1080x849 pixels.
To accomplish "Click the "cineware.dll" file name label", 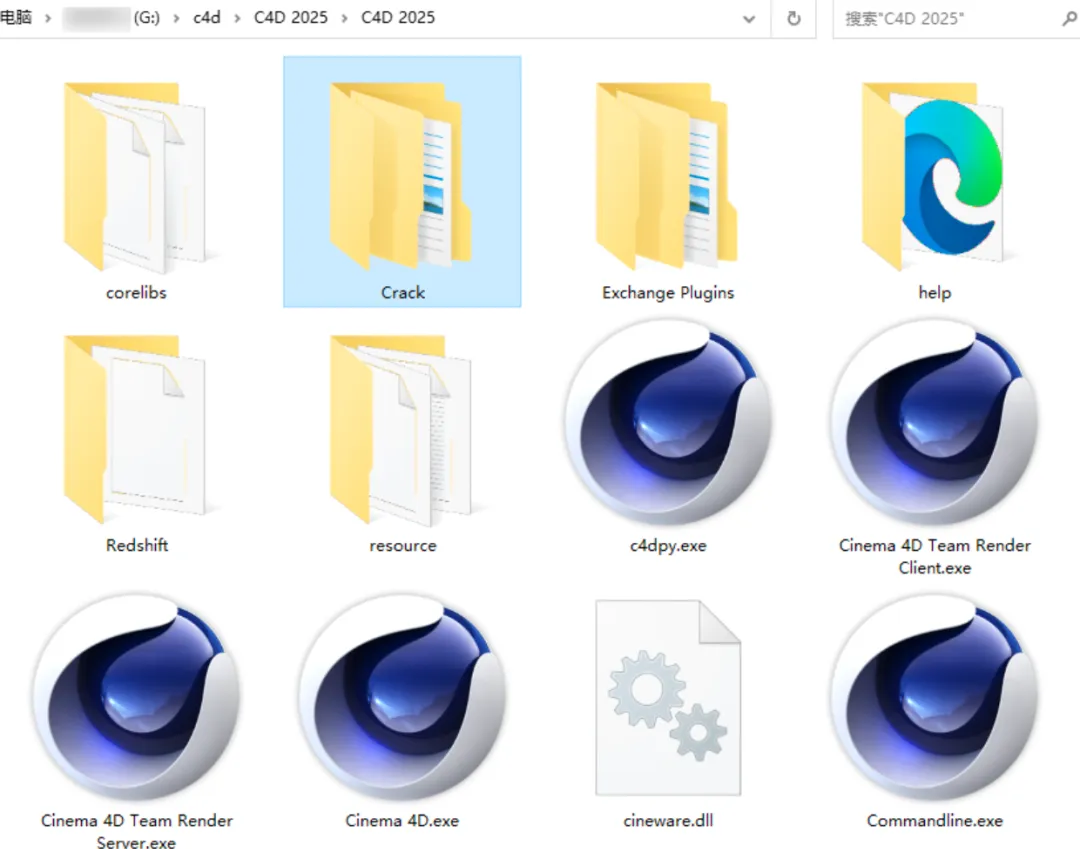I will (x=668, y=821).
